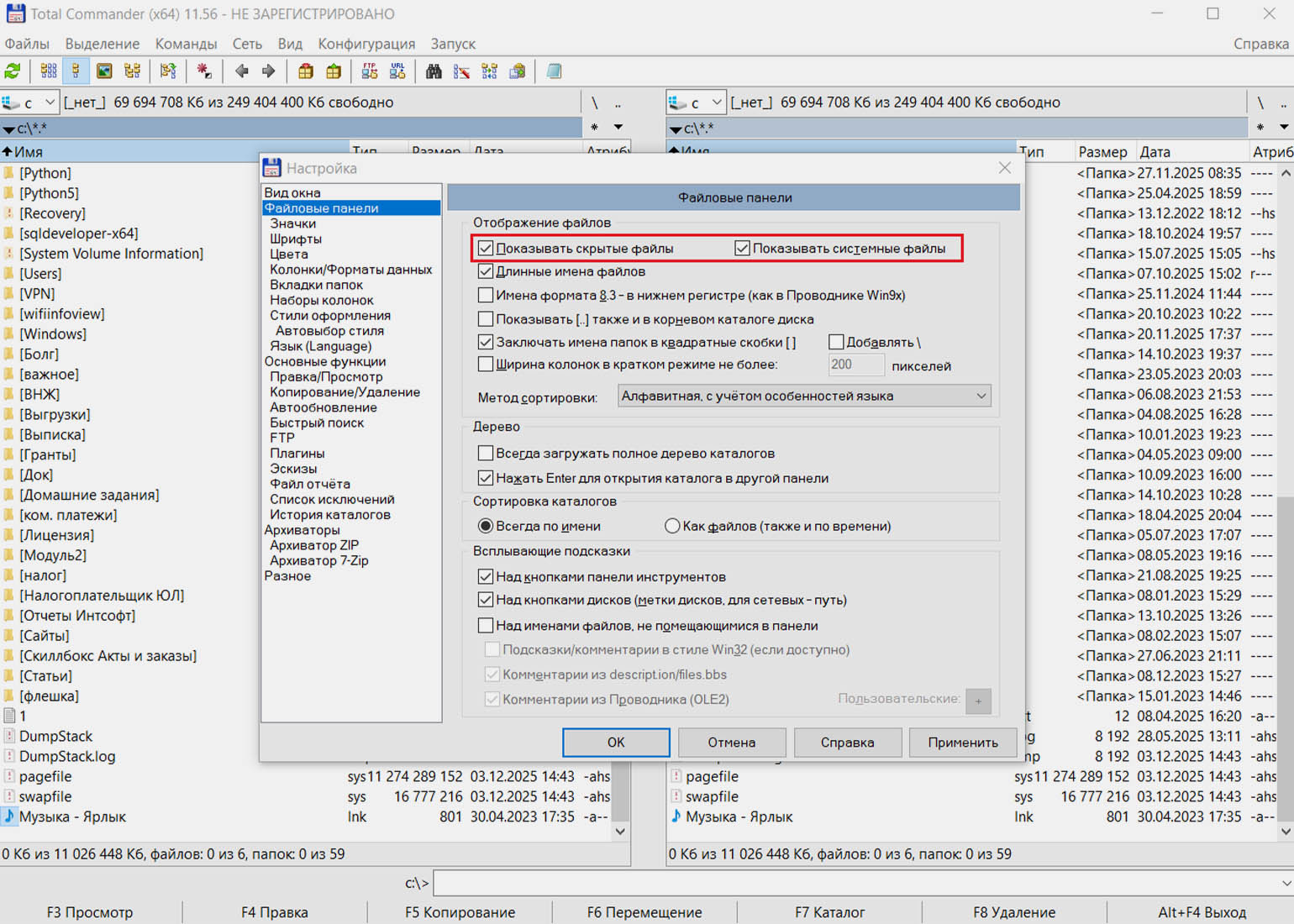Click the binoculars search icon
1294x924 pixels.
tap(434, 71)
